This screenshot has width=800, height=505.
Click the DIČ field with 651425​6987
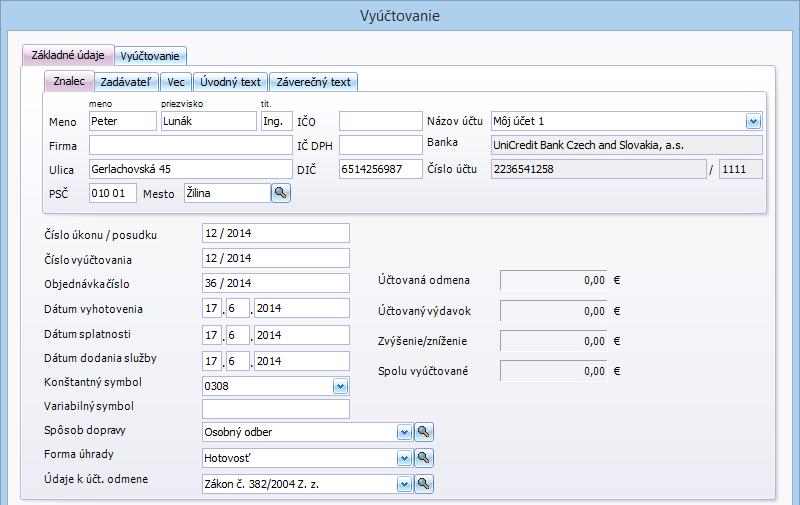[x=381, y=169]
